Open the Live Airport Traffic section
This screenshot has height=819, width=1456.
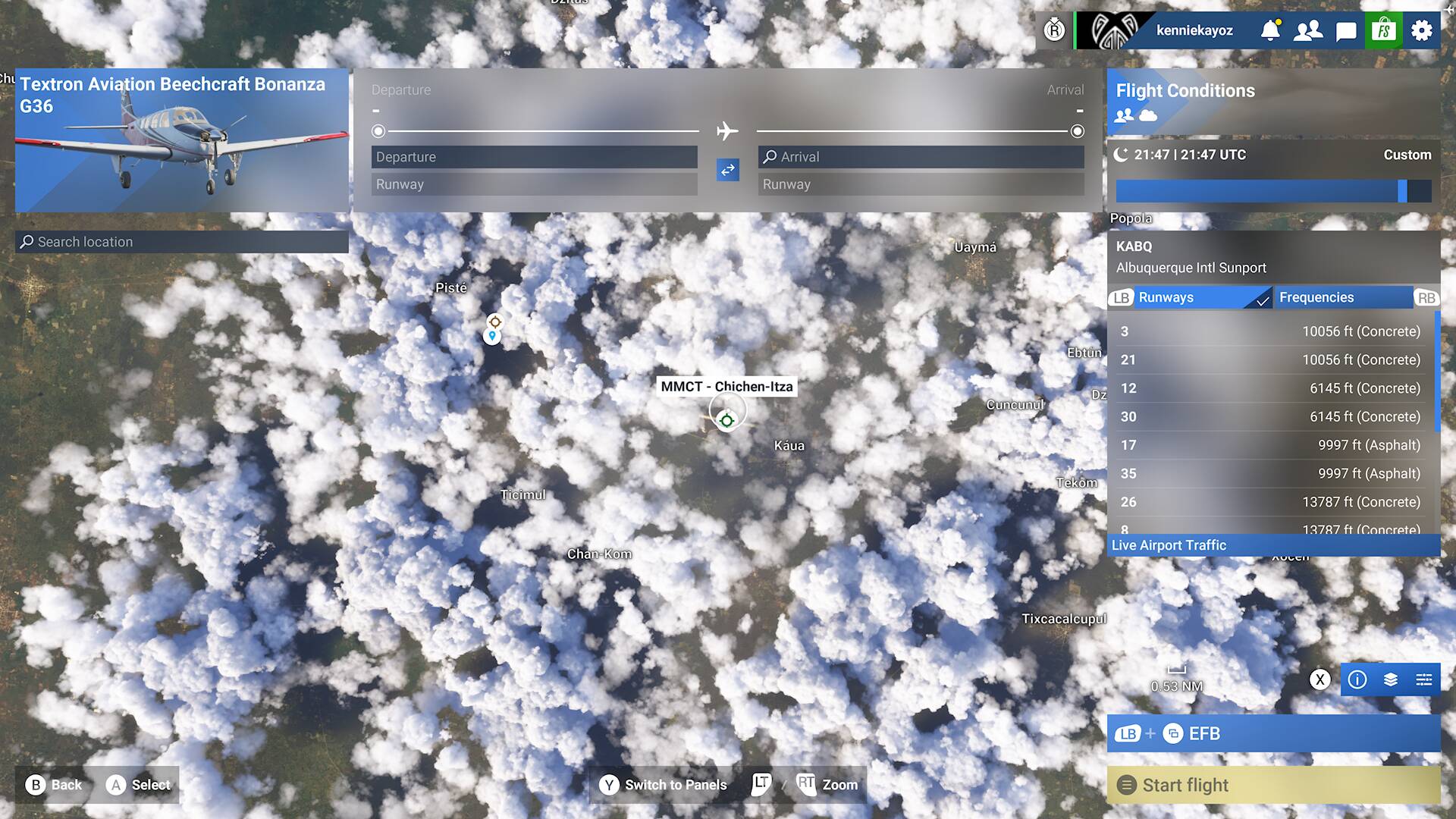[1274, 545]
